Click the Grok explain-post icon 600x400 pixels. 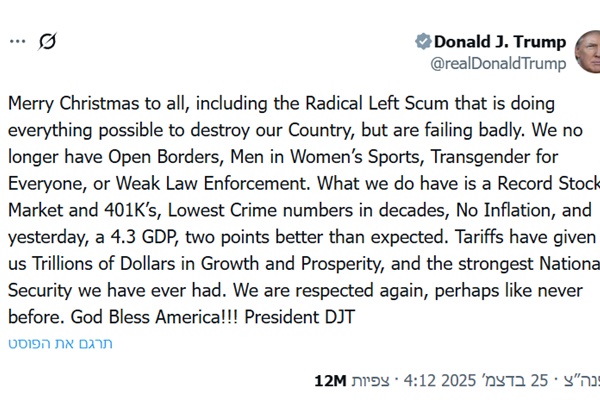[x=47, y=42]
